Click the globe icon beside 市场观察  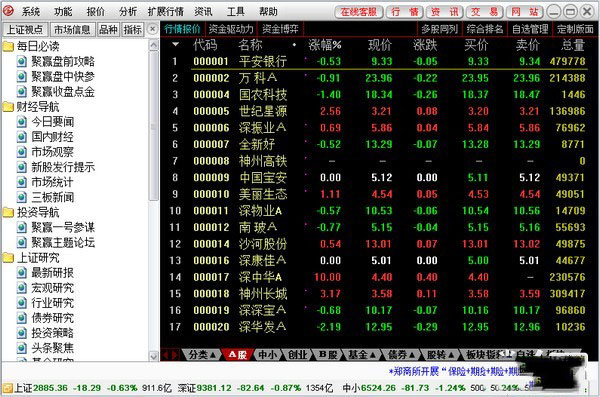pyautogui.click(x=22, y=152)
